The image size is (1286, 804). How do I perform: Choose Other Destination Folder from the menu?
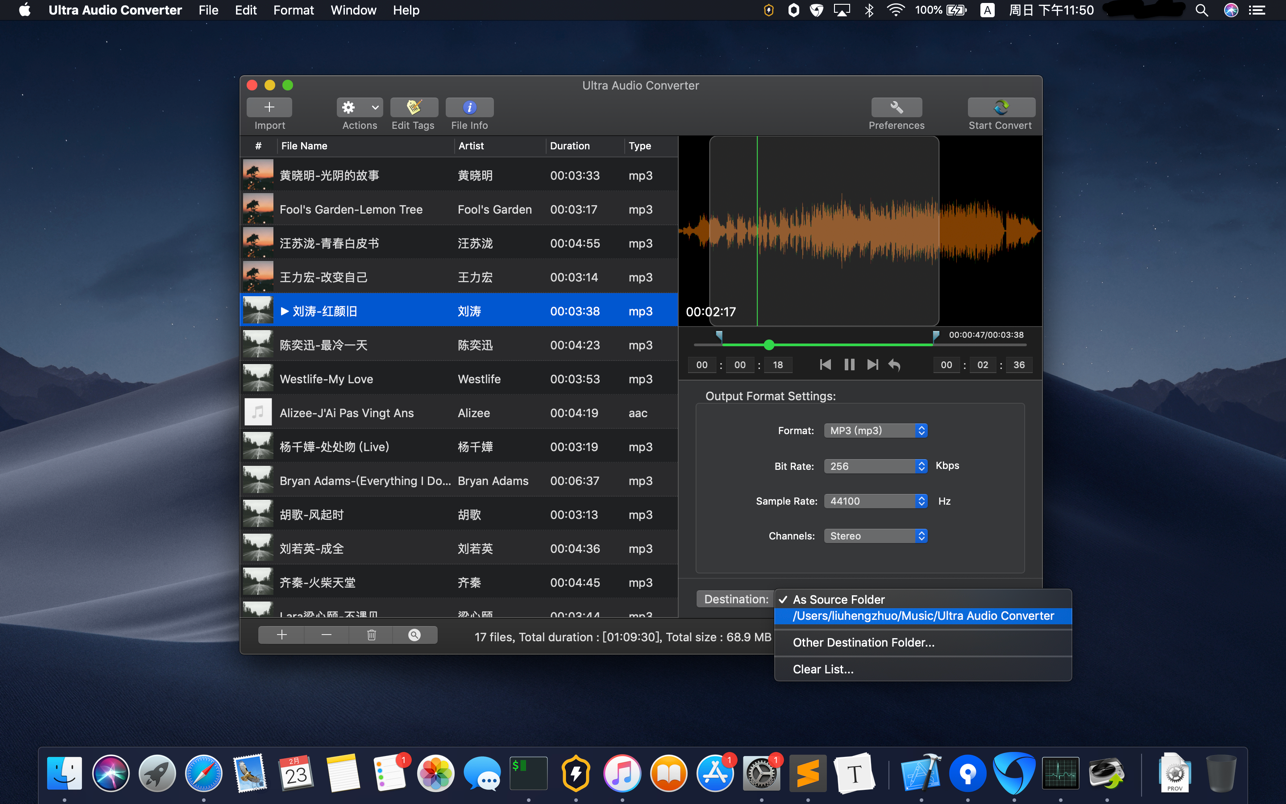click(x=863, y=643)
